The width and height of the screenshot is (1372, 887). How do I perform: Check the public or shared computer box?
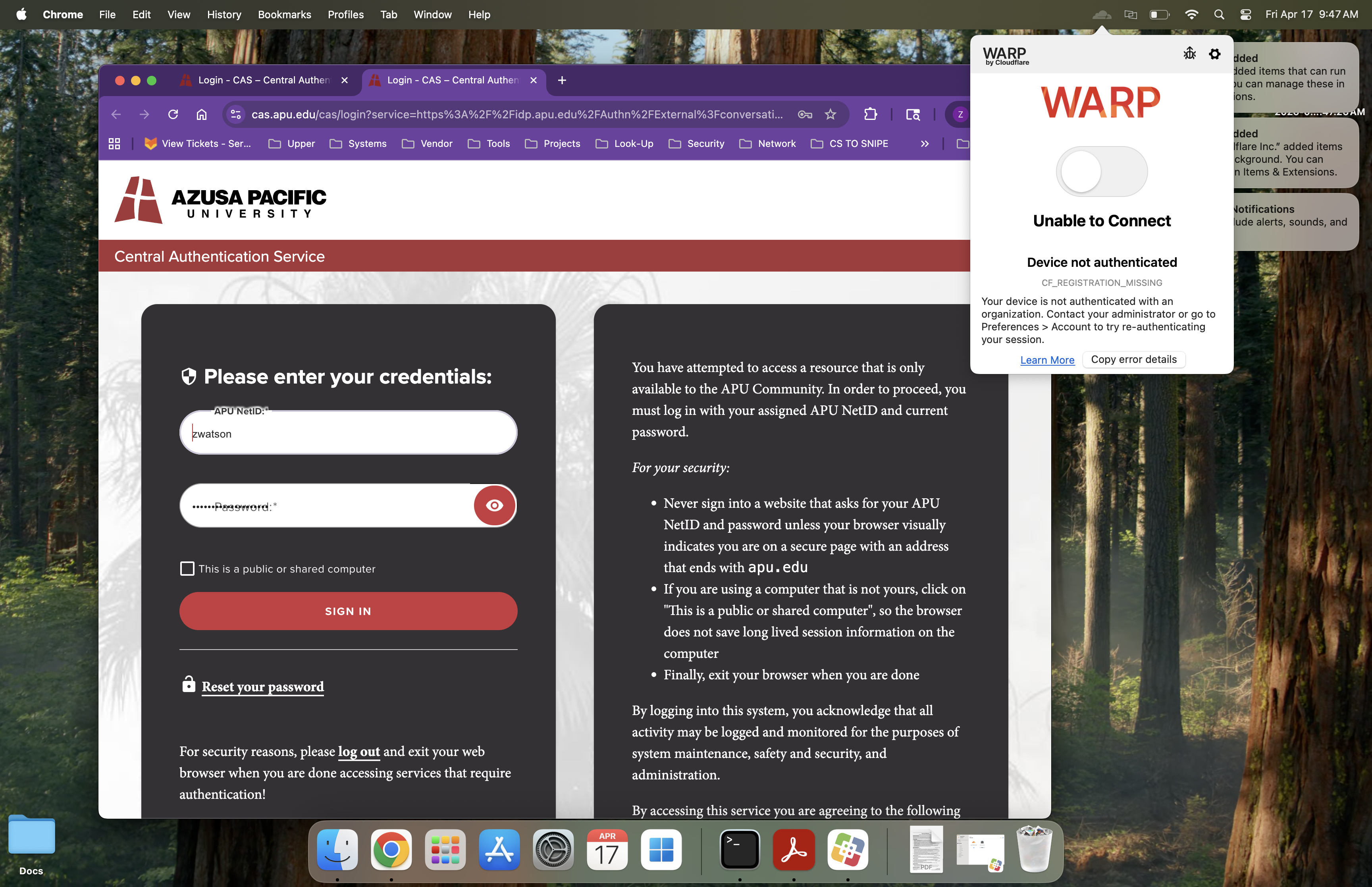point(187,569)
